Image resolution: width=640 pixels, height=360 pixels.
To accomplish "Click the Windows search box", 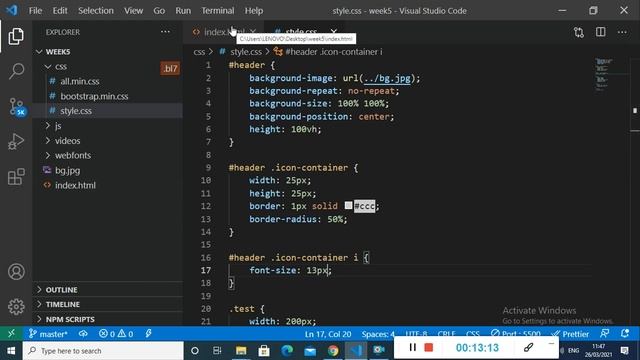I will pos(103,351).
